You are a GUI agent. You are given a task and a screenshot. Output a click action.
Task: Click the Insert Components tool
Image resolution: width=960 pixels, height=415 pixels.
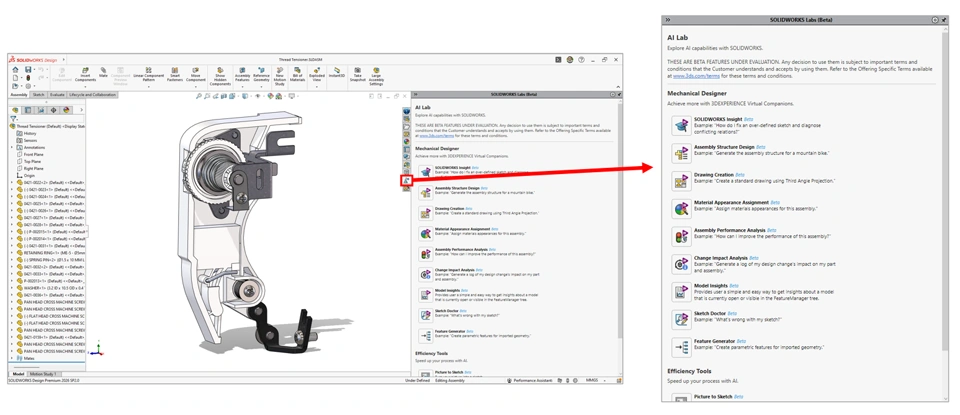pyautogui.click(x=85, y=73)
